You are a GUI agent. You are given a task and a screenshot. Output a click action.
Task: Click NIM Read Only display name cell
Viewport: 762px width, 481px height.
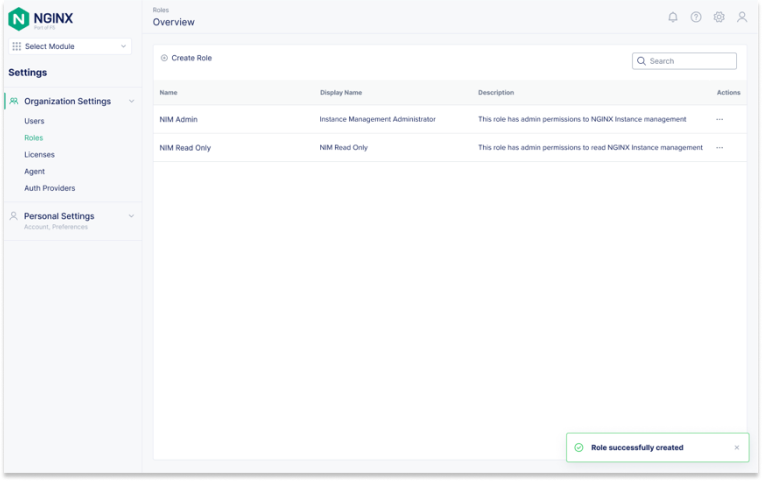344,148
